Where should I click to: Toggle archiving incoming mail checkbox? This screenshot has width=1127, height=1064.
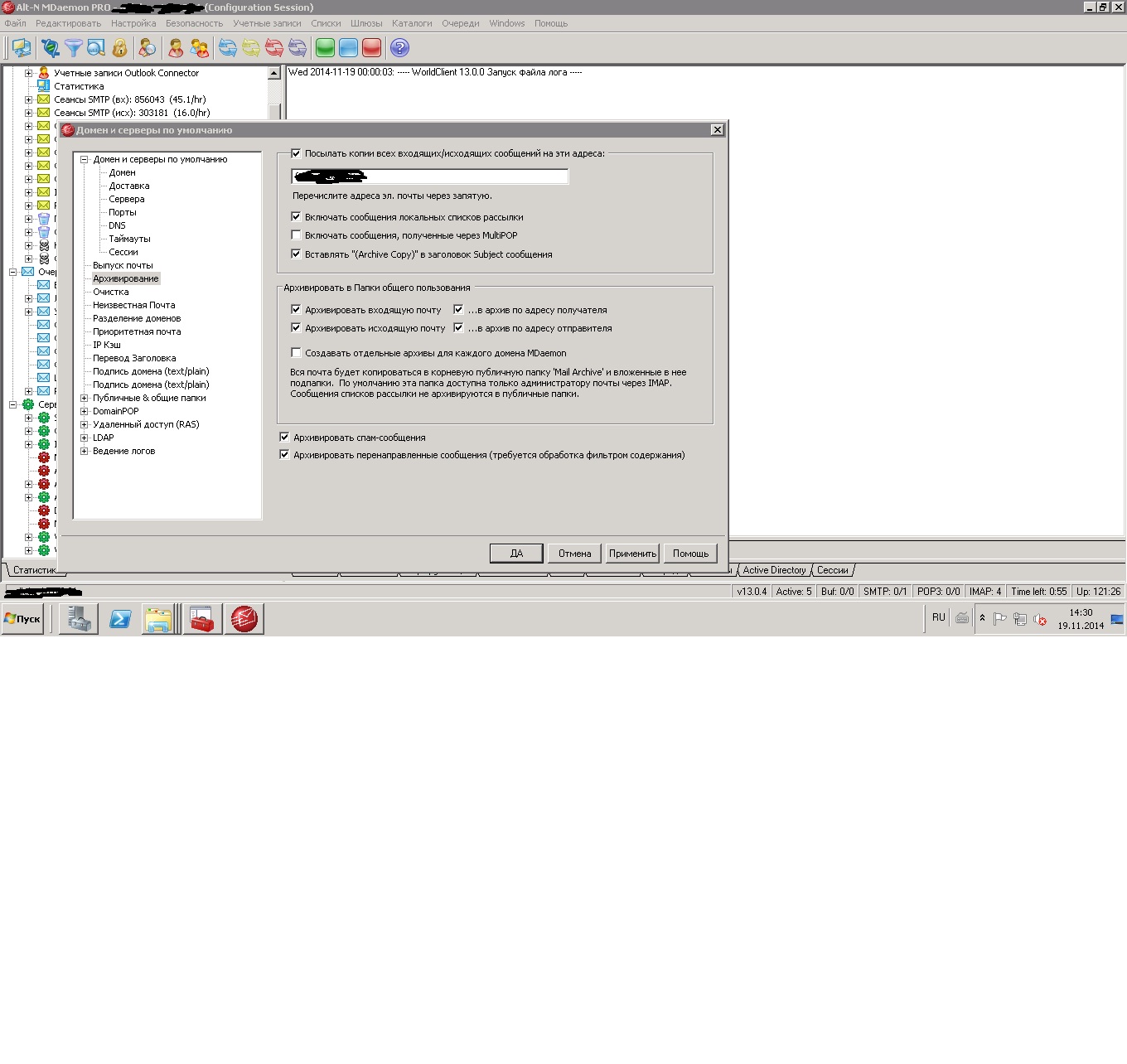click(296, 309)
